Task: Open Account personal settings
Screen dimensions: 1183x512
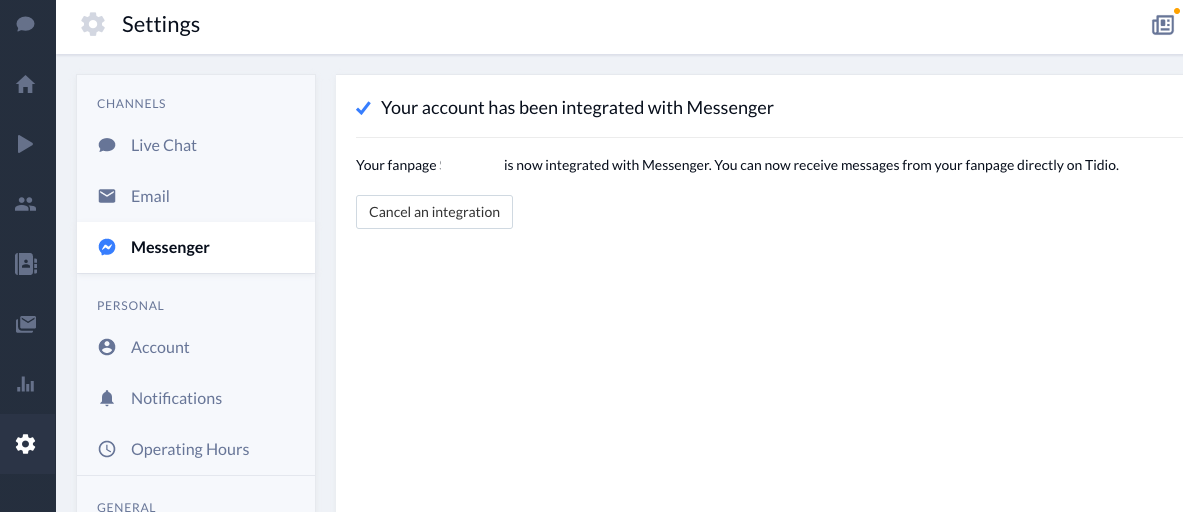Action: click(x=196, y=347)
